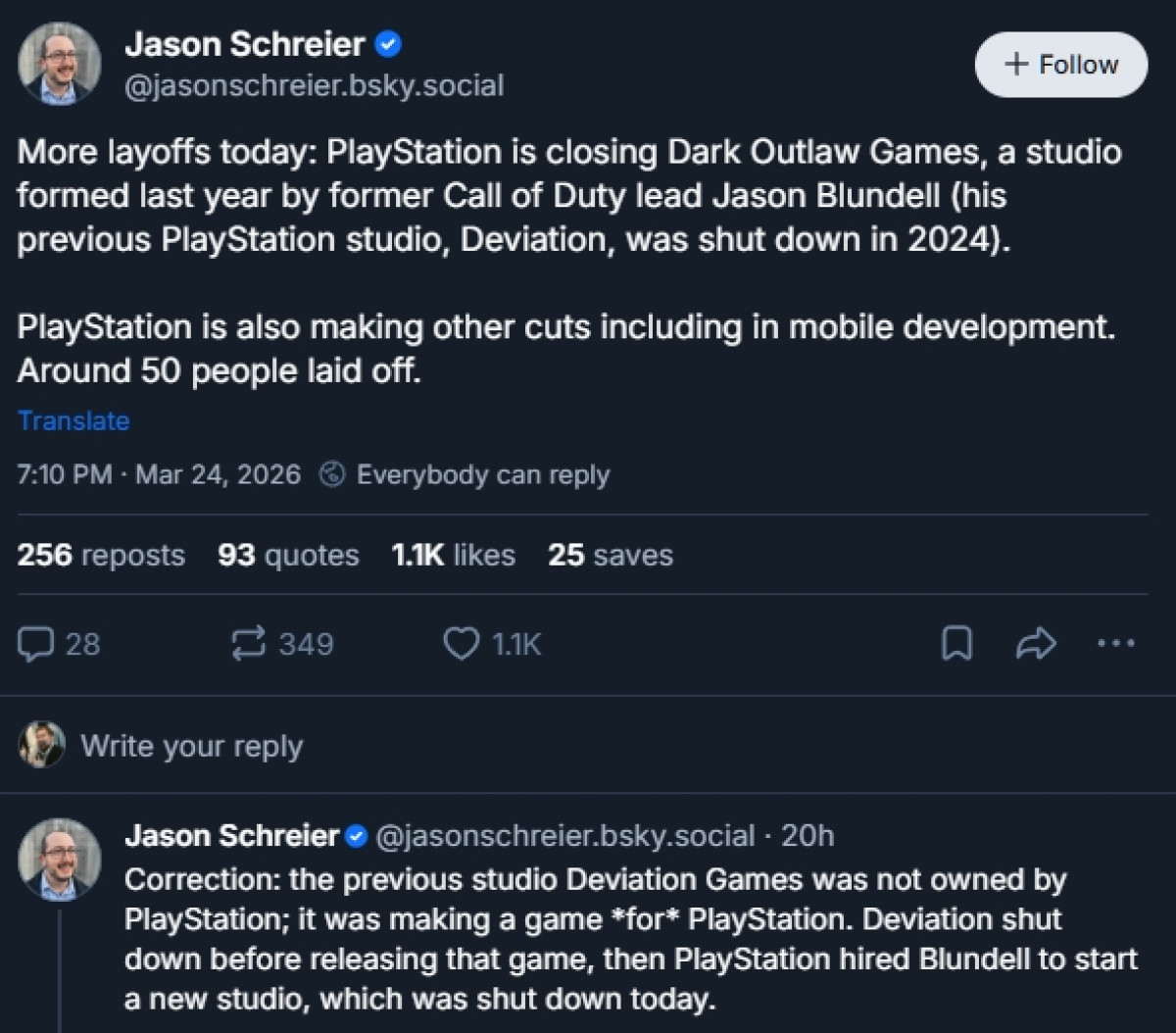
Task: View the 93 quotes list
Action: click(287, 555)
